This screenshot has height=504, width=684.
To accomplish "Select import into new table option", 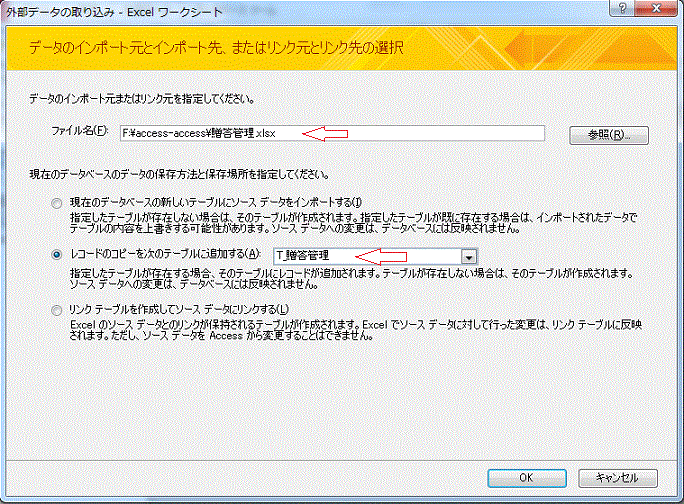I will tap(56, 203).
